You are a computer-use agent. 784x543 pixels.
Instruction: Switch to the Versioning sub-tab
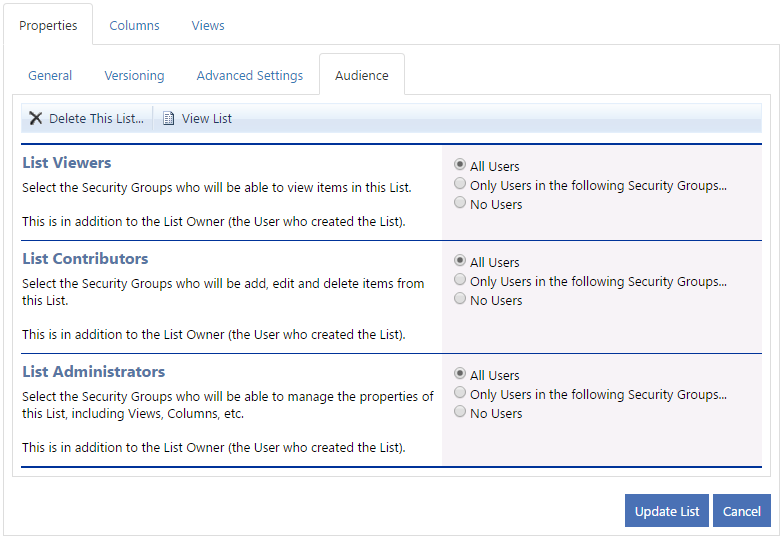coord(134,76)
